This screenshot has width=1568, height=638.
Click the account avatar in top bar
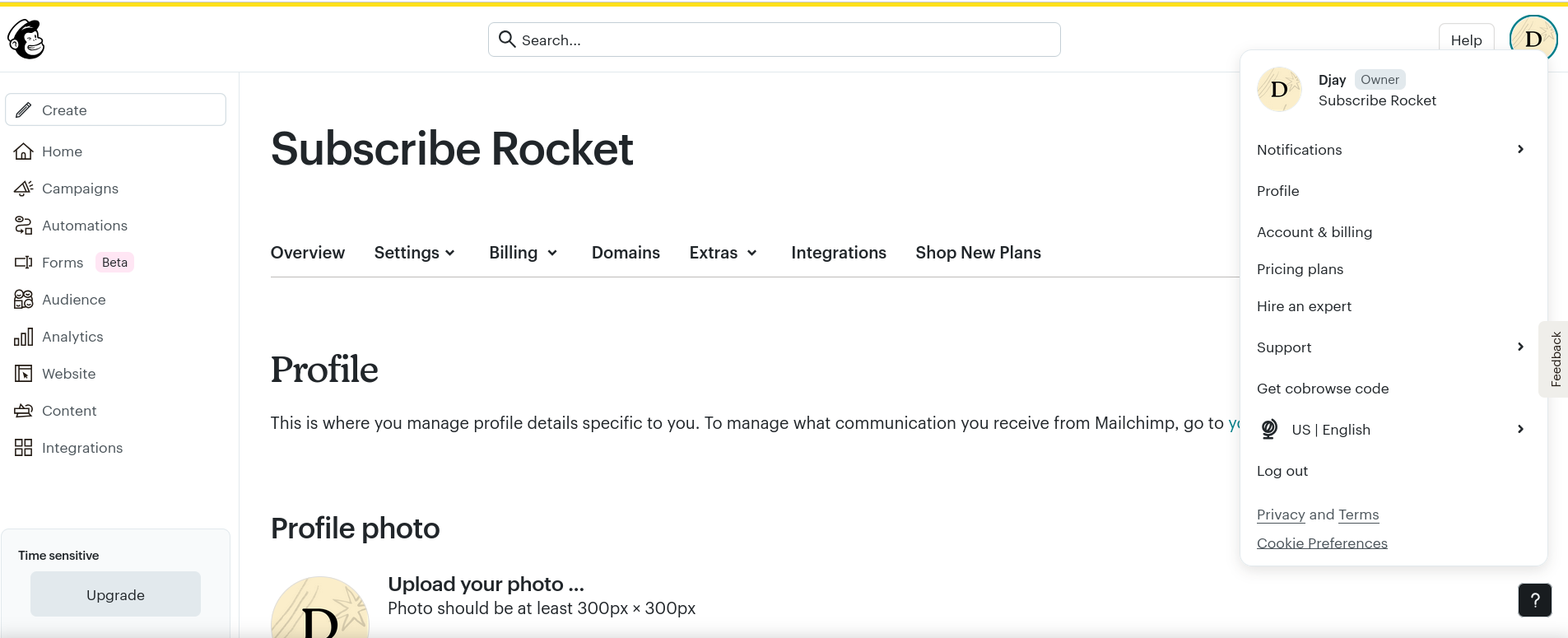[1533, 39]
